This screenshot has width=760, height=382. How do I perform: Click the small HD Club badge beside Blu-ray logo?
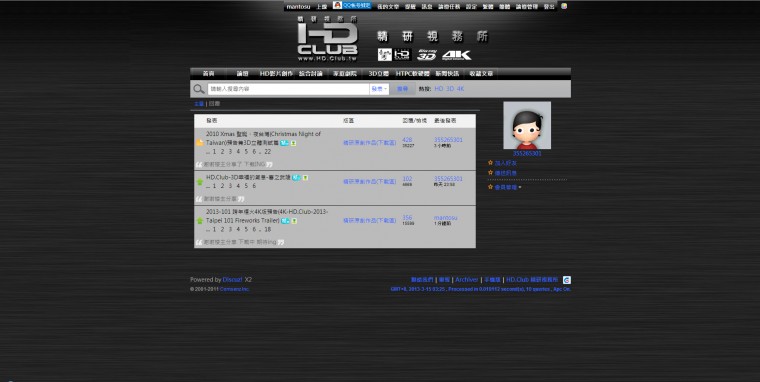402,55
